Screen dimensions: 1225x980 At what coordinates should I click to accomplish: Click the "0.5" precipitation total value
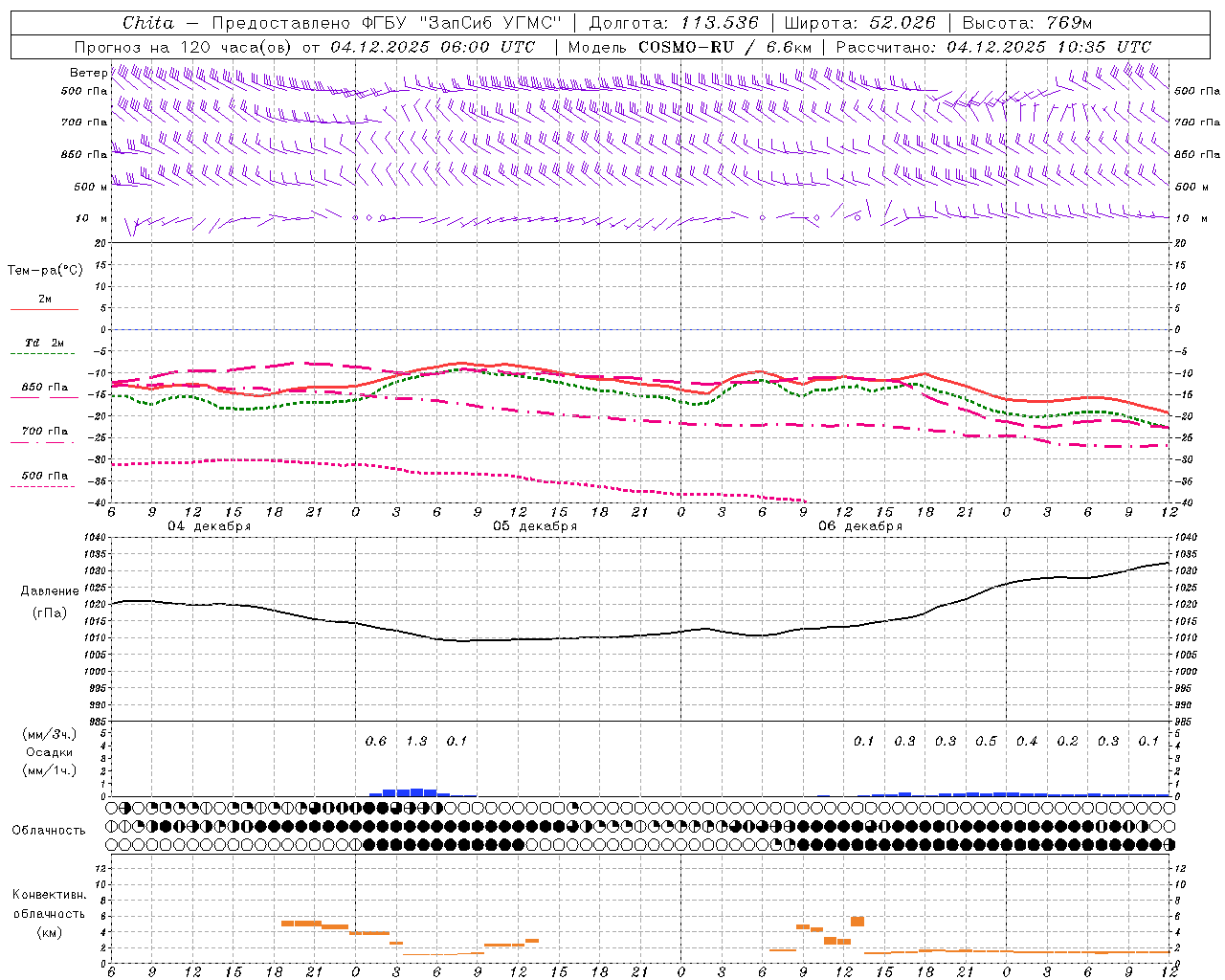pyautogui.click(x=986, y=742)
